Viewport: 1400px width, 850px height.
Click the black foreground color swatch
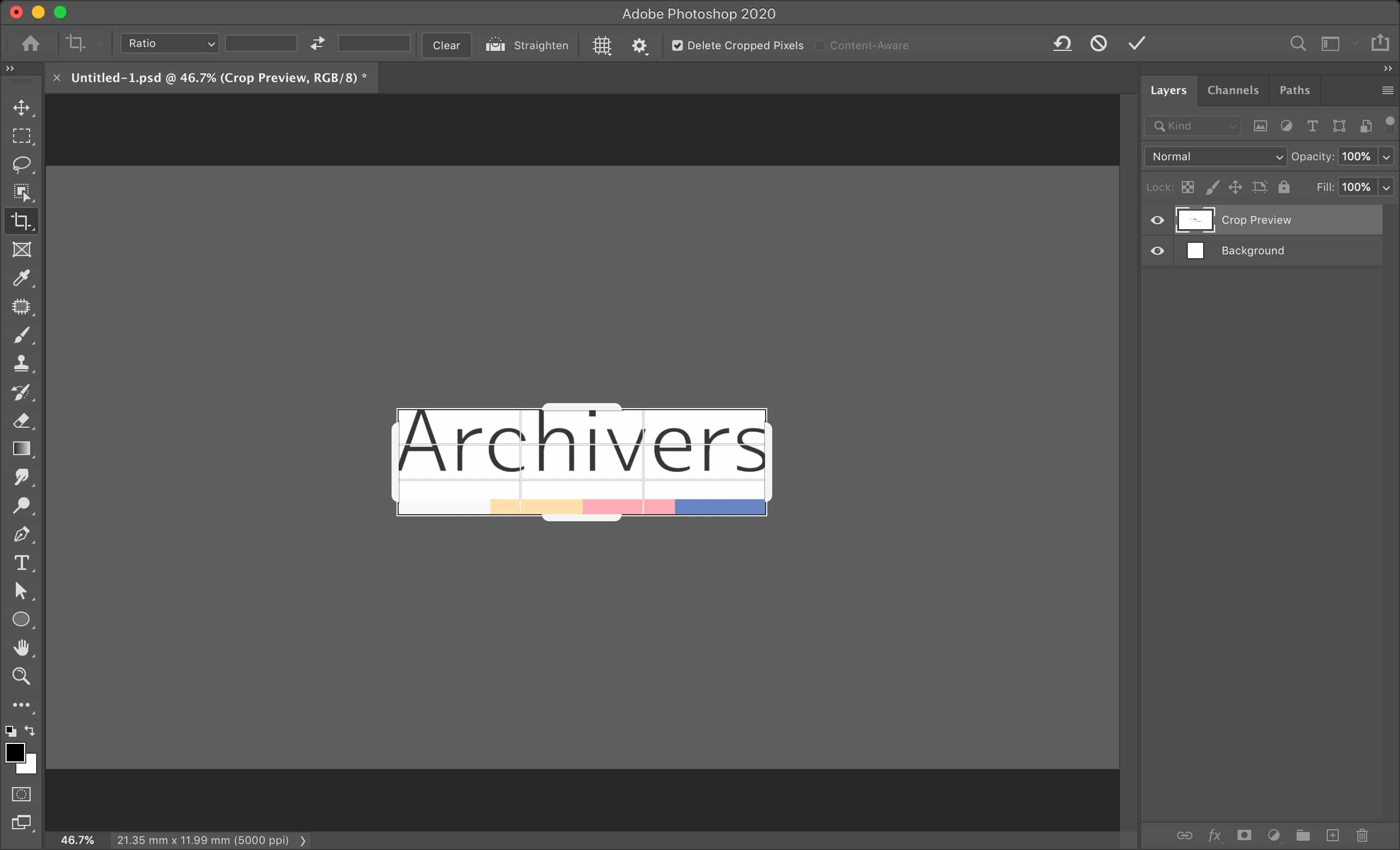[x=14, y=752]
